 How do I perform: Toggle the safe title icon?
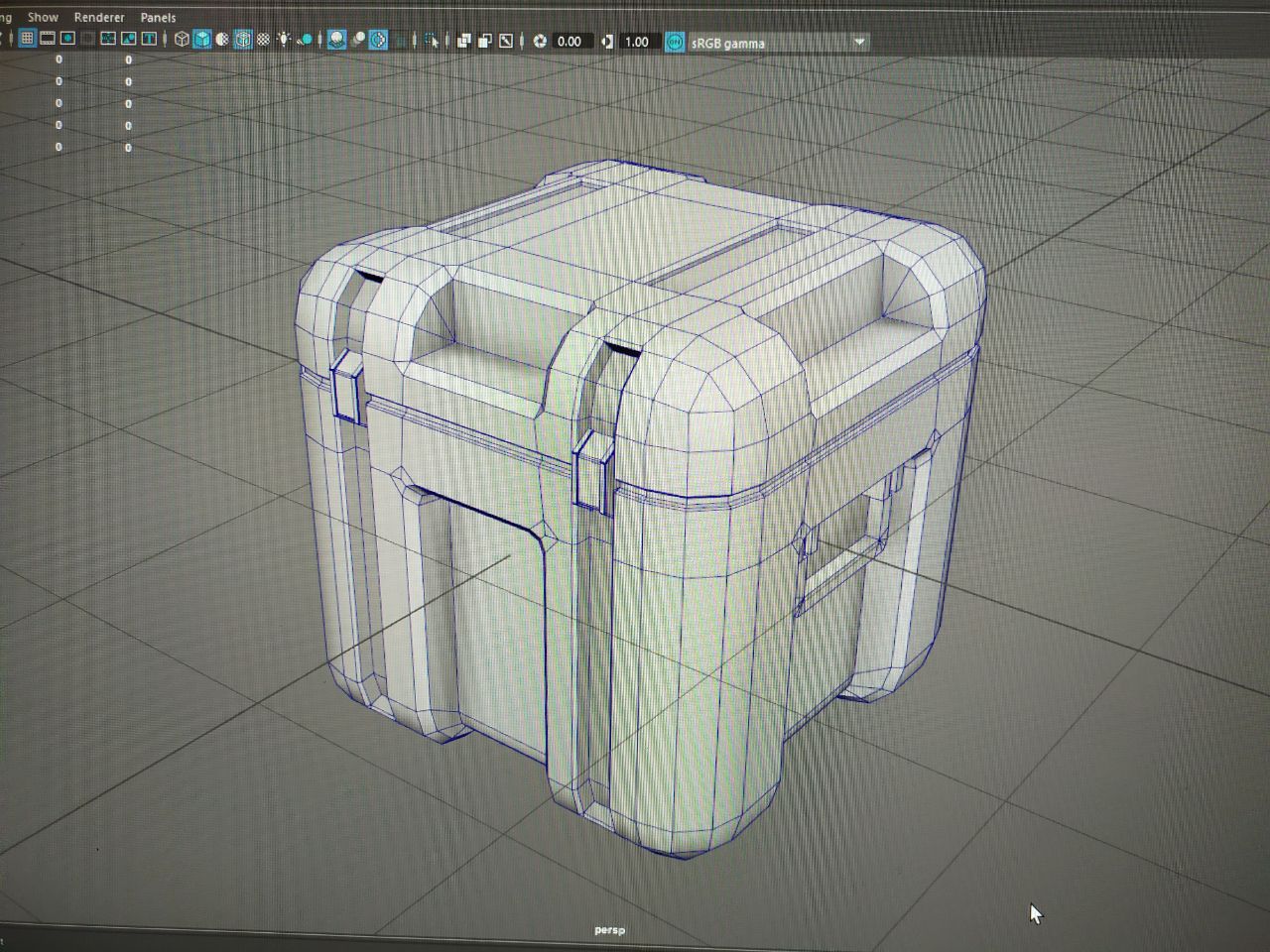pos(149,40)
